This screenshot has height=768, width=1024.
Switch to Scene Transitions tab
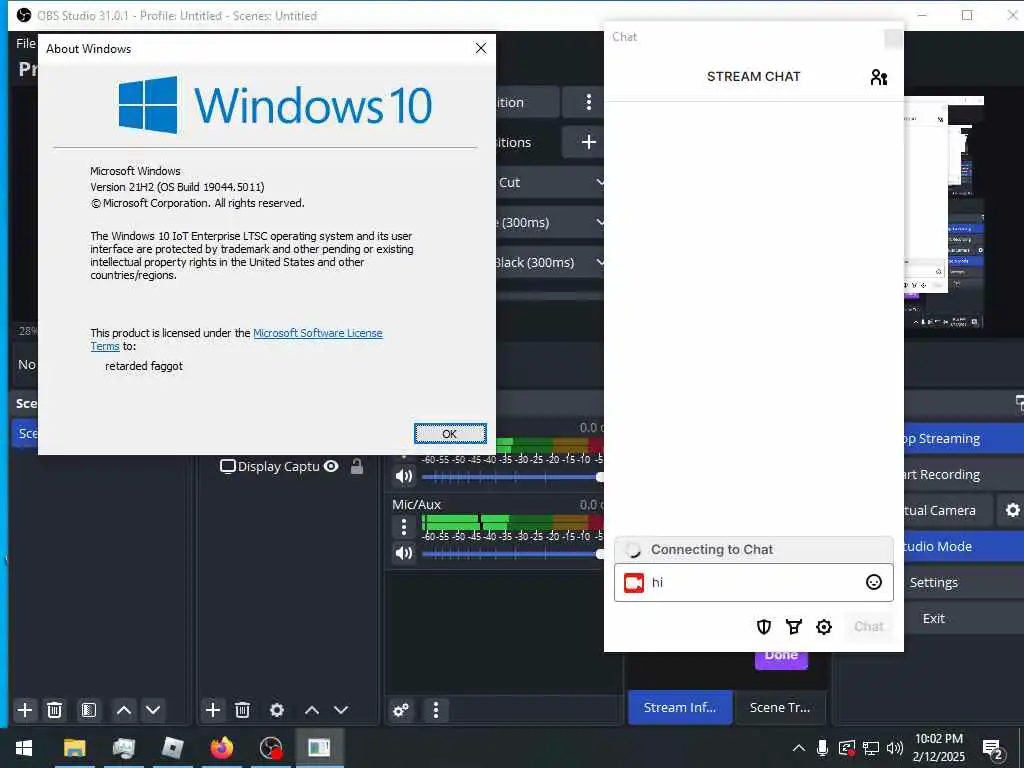pos(780,707)
